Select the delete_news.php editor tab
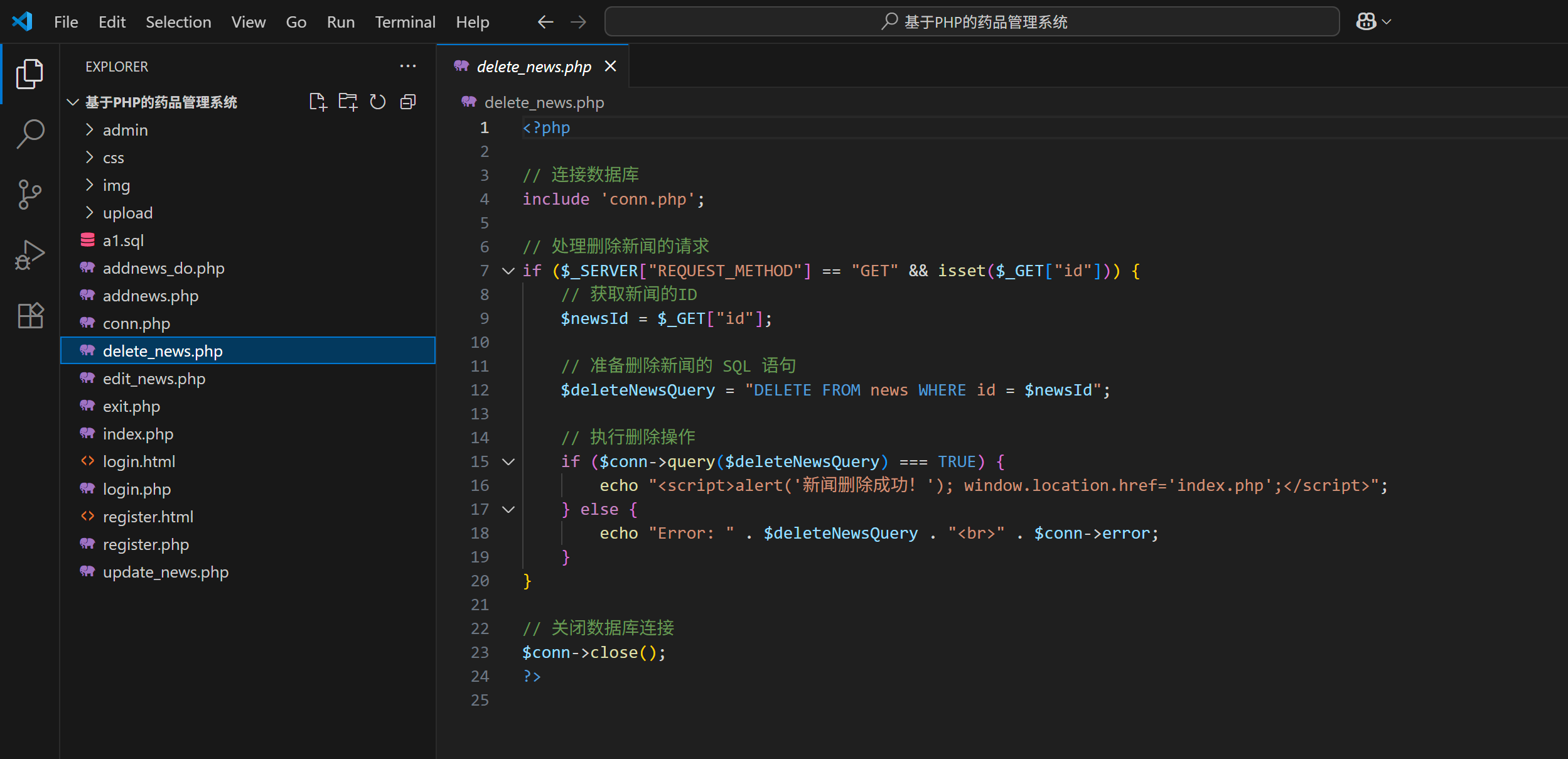Viewport: 1568px width, 759px height. [534, 66]
